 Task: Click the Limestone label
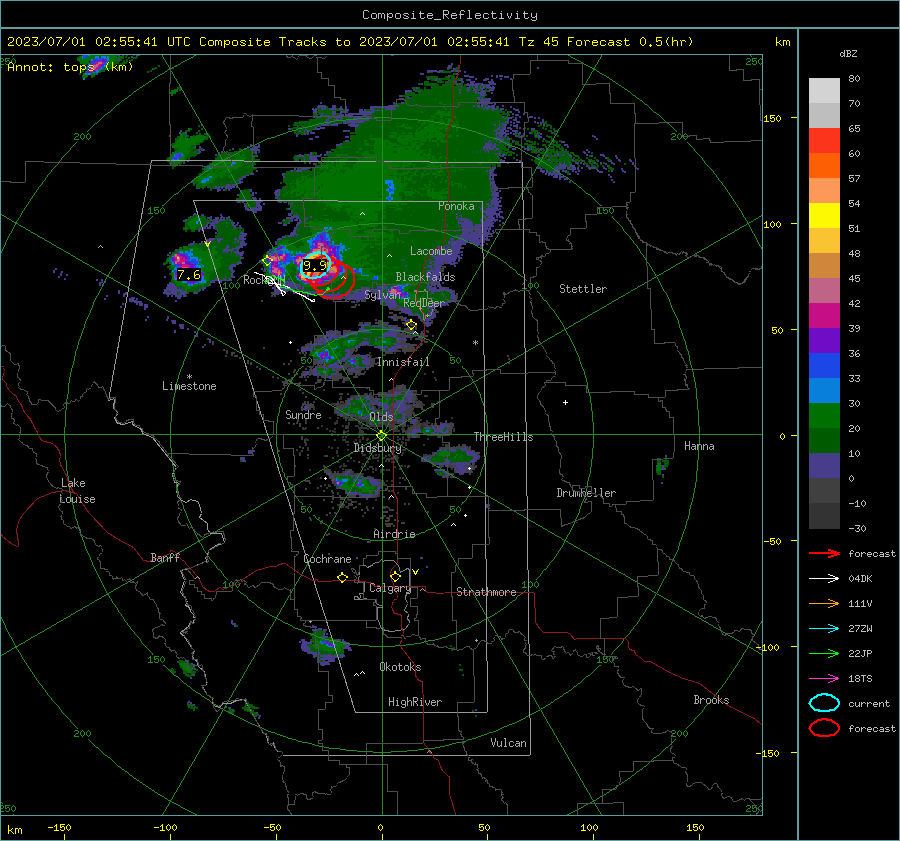(x=189, y=386)
